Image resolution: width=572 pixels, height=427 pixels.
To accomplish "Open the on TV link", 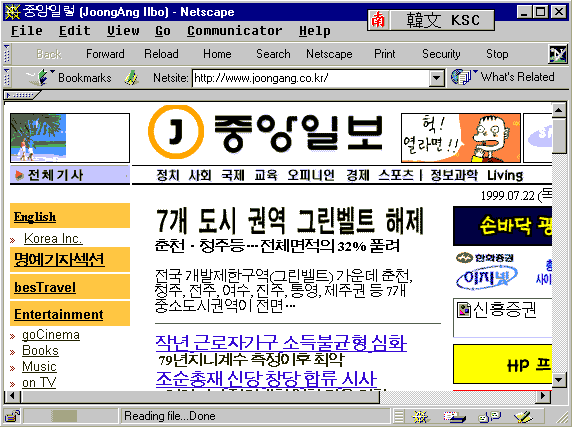I will (39, 383).
